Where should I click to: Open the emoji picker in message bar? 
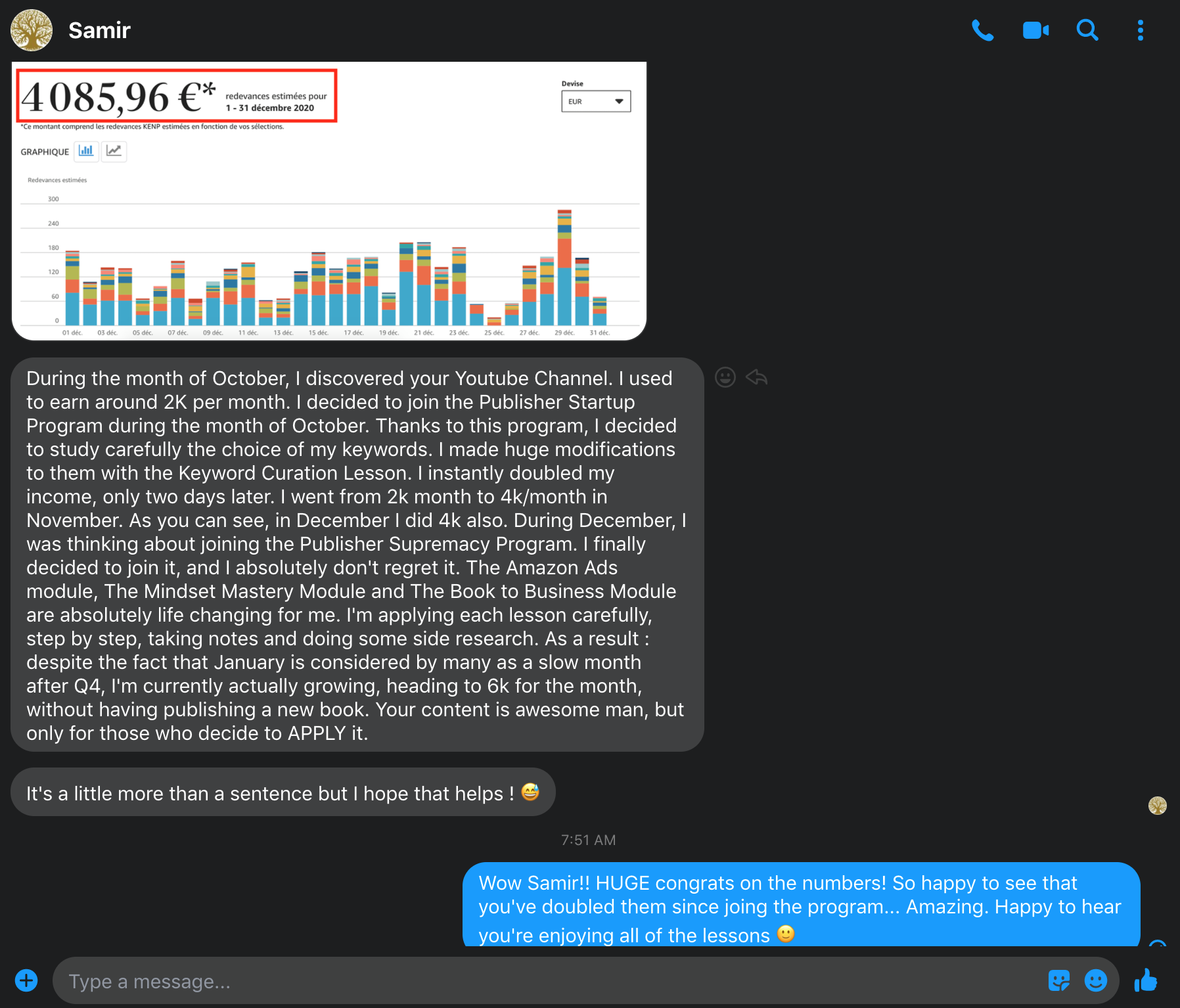point(1095,980)
